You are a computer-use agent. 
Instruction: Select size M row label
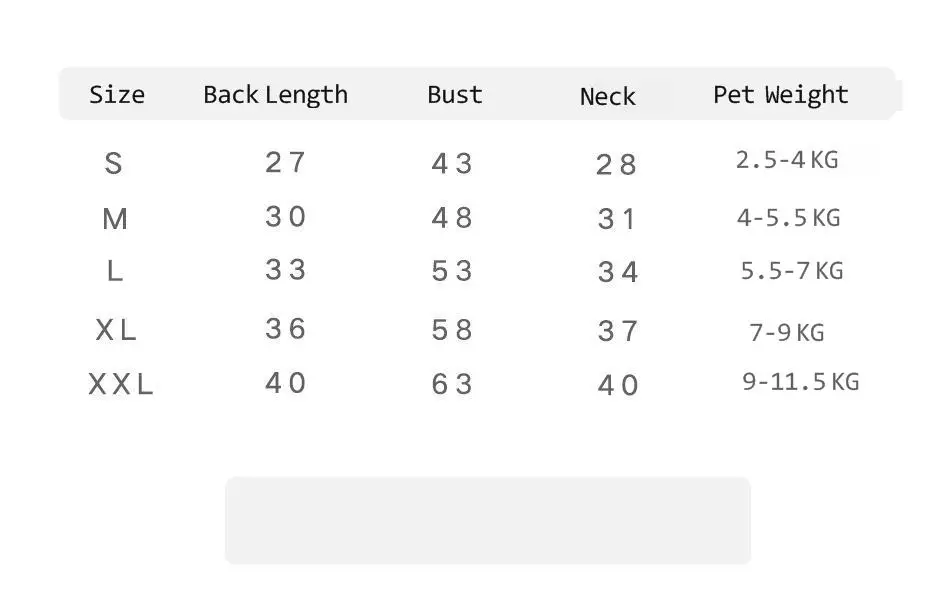(115, 219)
